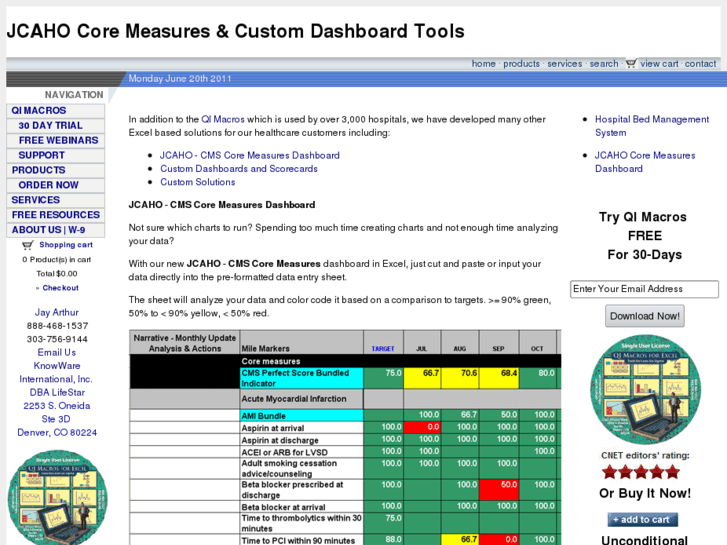The width and height of the screenshot is (727, 545).
Task: Select ABOUT US | W-9 in the sidebar
Action: point(56,230)
